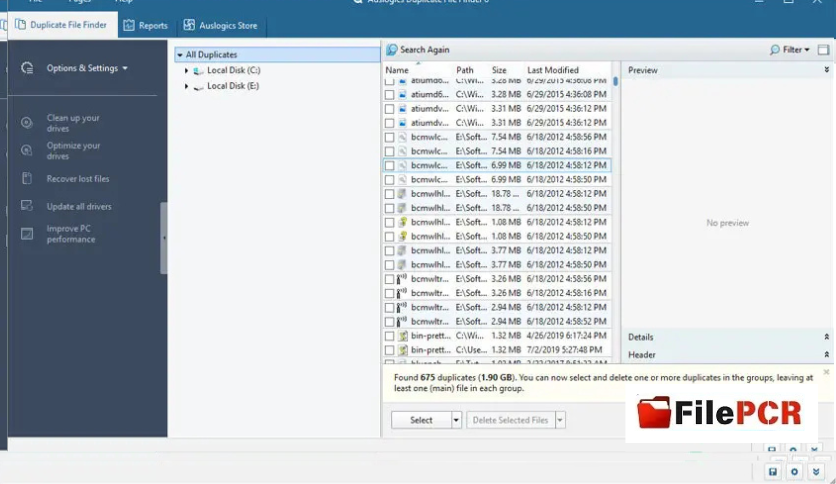Click the Local Disk (E:) drive icon

click(198, 86)
